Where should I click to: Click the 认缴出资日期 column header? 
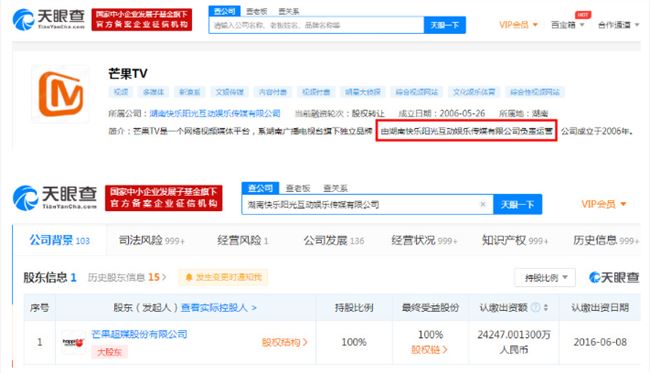tap(600, 308)
